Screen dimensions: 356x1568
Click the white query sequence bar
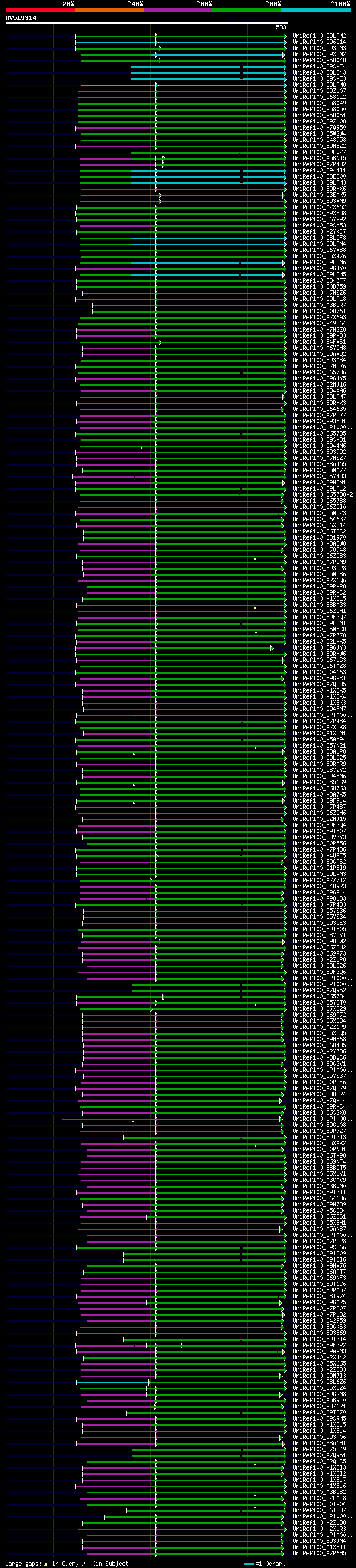(147, 22)
